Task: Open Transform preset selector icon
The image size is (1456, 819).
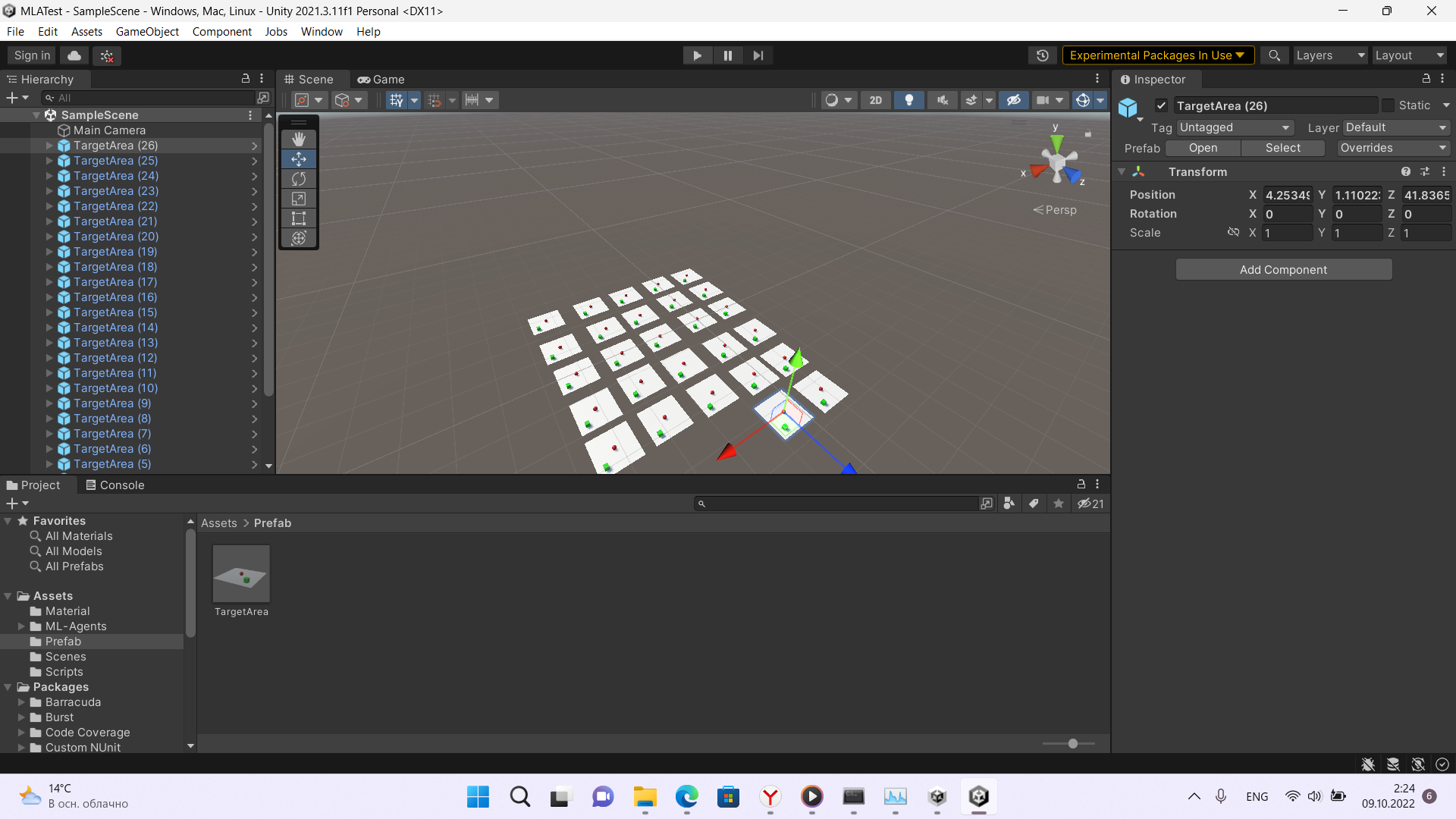Action: point(1425,172)
